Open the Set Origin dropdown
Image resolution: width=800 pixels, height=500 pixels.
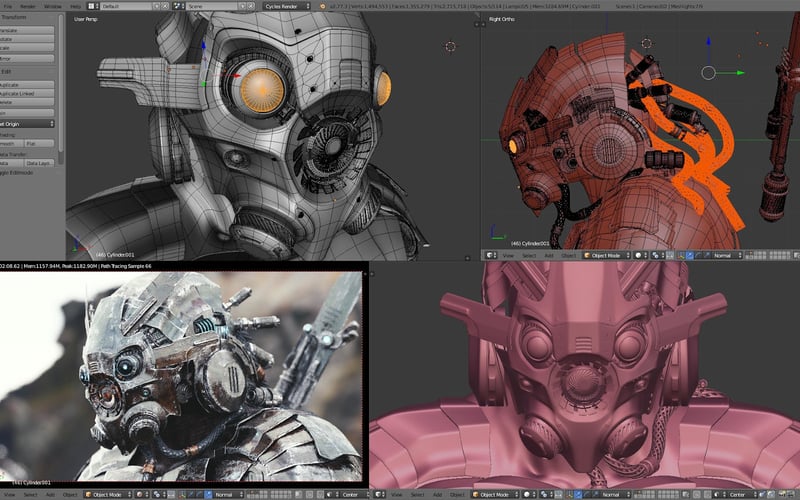pyautogui.click(x=27, y=124)
